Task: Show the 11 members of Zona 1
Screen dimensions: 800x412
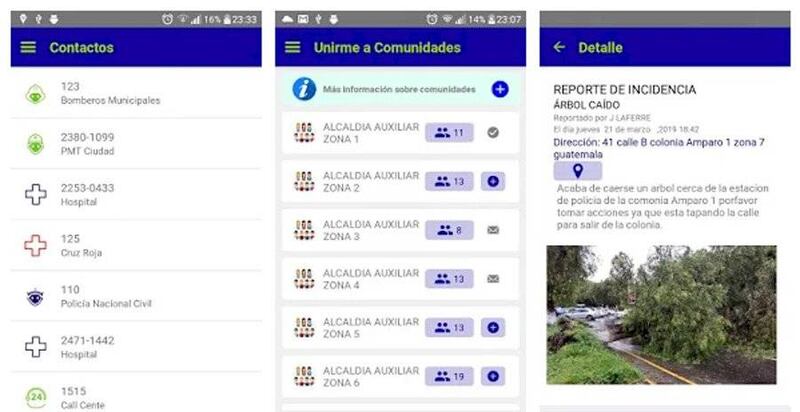Action: click(449, 133)
